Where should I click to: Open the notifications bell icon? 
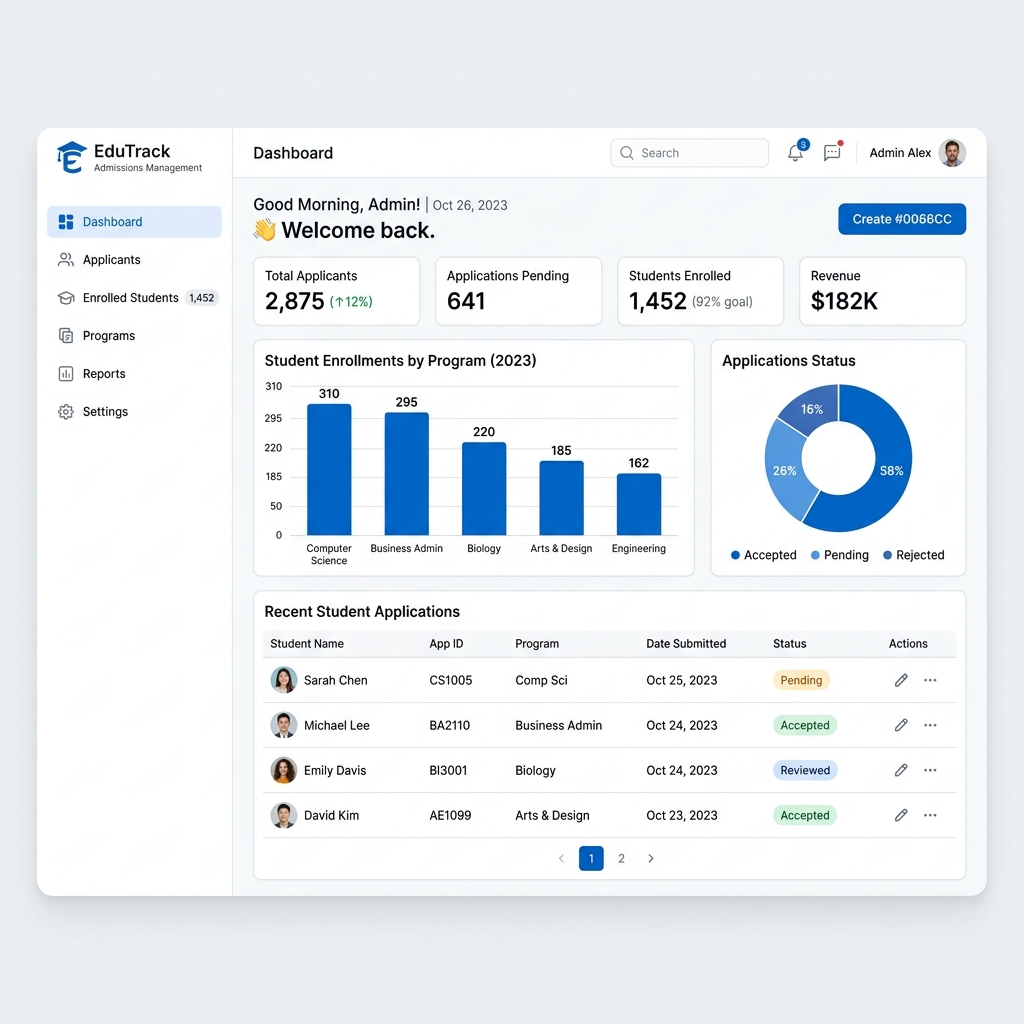[795, 153]
